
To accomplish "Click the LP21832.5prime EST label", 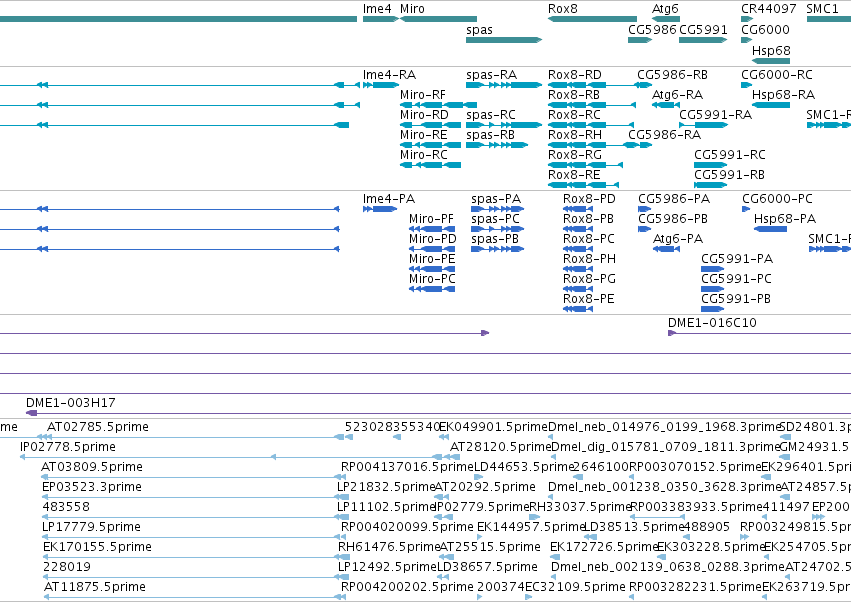I will click(386, 487).
